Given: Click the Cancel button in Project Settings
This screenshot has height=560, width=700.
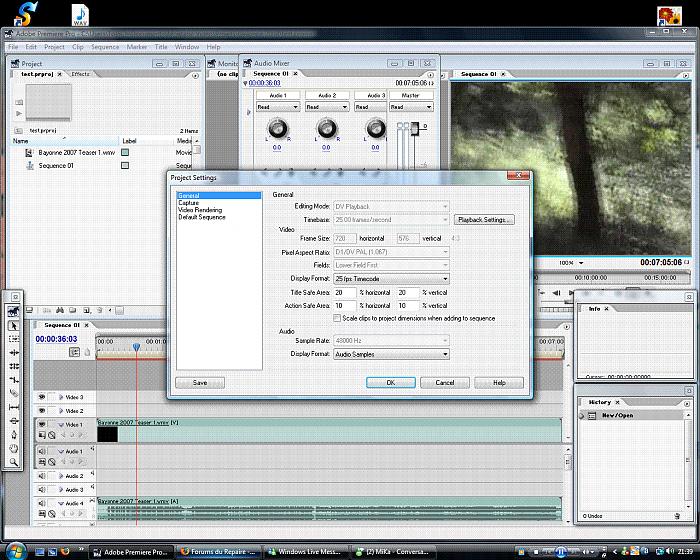Looking at the screenshot, I should pyautogui.click(x=445, y=383).
